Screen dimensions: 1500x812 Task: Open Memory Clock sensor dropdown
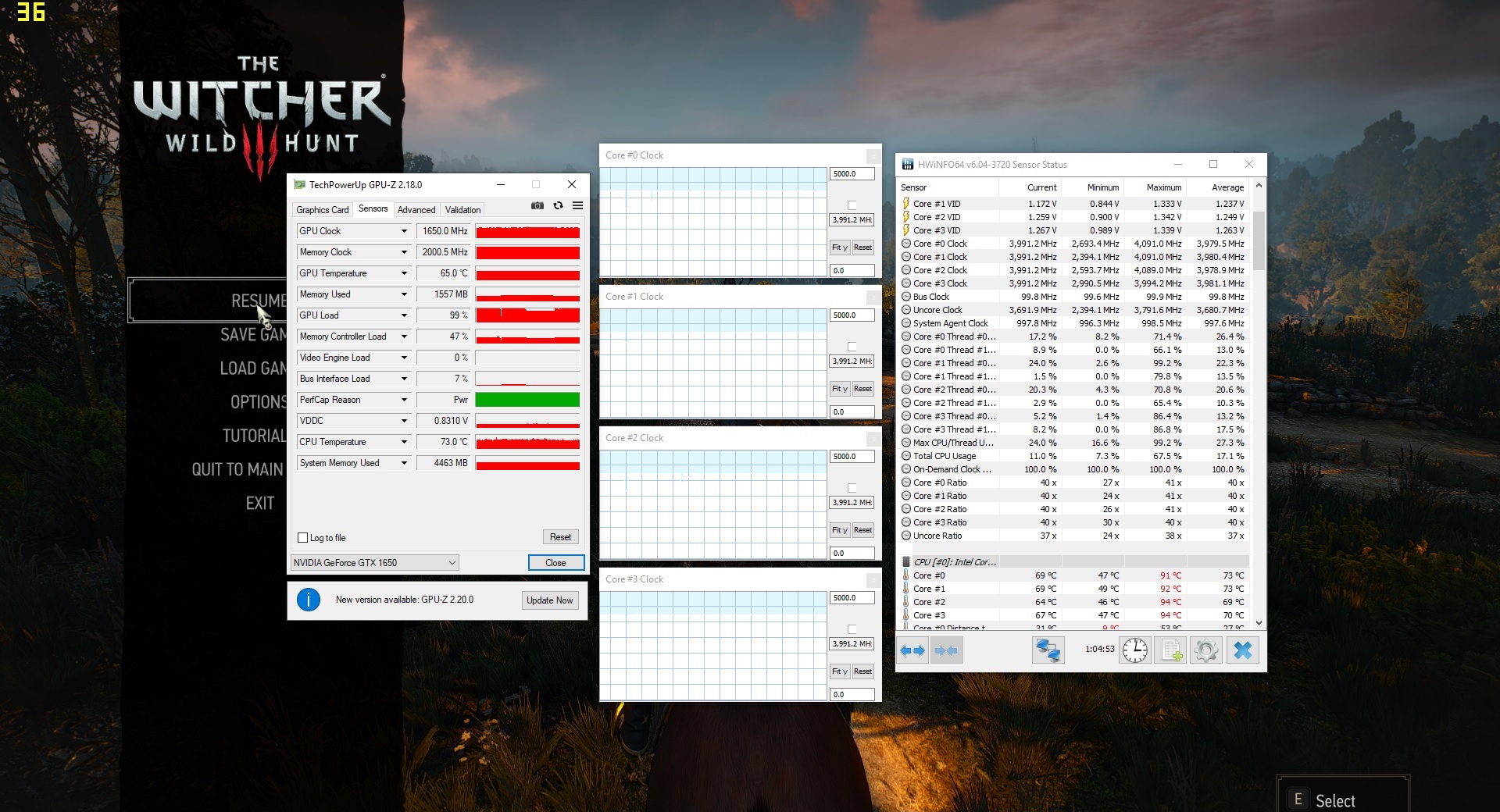404,252
